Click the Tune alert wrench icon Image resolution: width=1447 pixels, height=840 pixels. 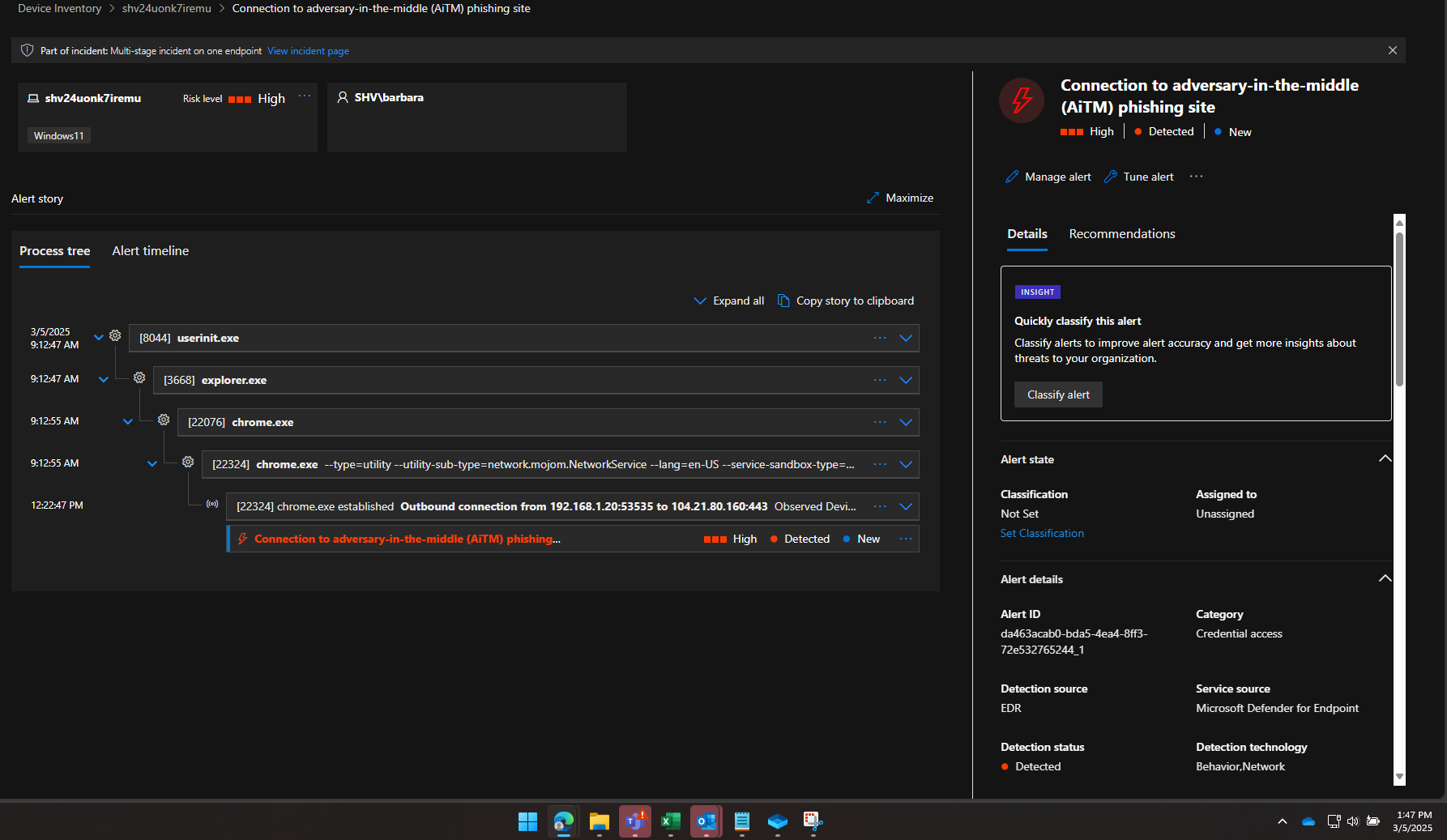point(1111,177)
